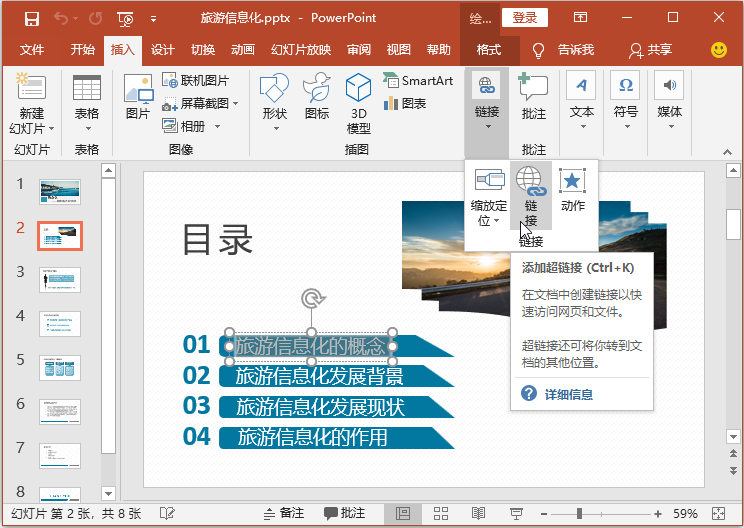Save the presentation with the floppy disk icon
The height and width of the screenshot is (528, 744).
click(x=32, y=19)
